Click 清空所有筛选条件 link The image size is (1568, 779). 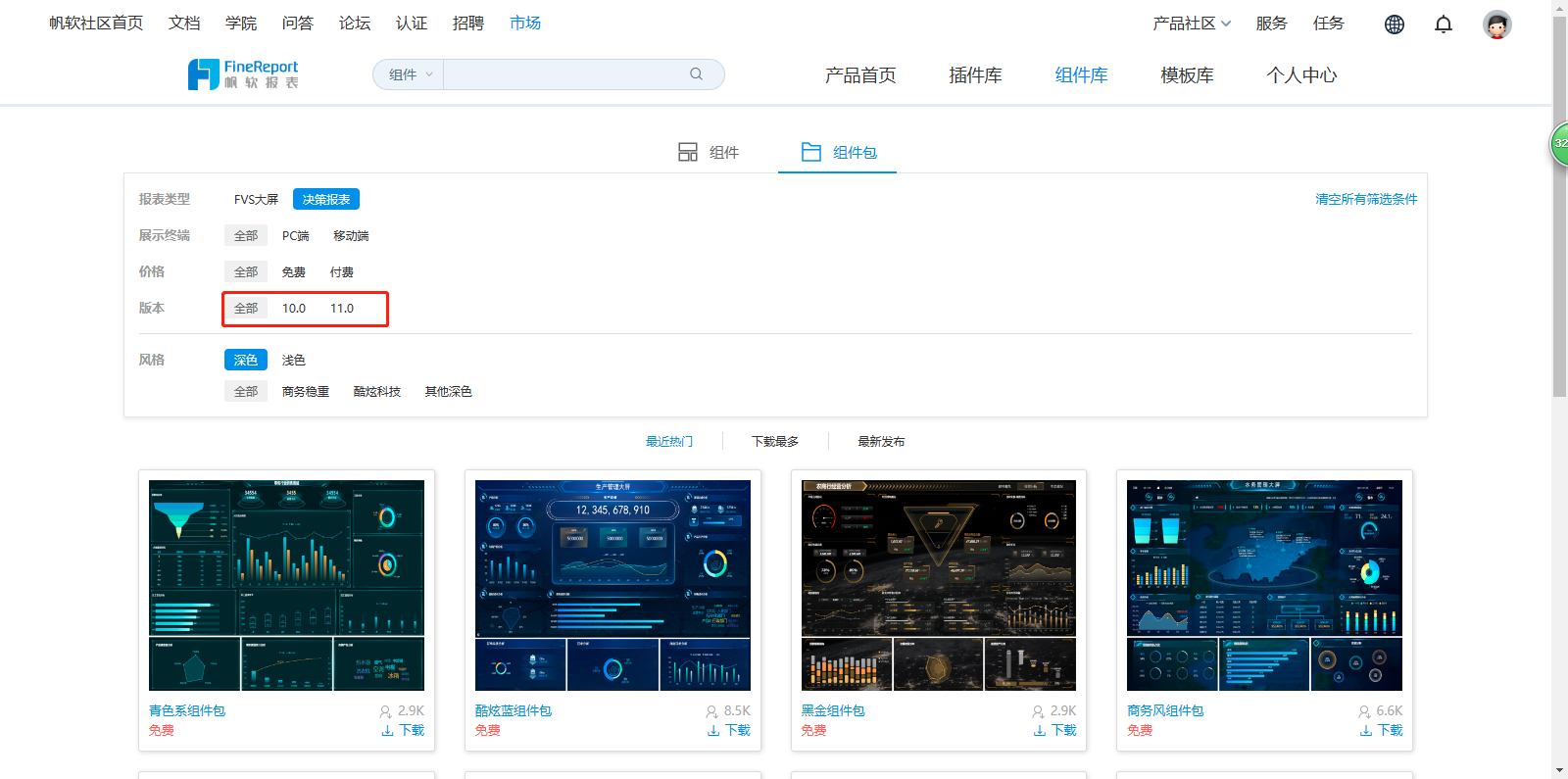(x=1365, y=200)
